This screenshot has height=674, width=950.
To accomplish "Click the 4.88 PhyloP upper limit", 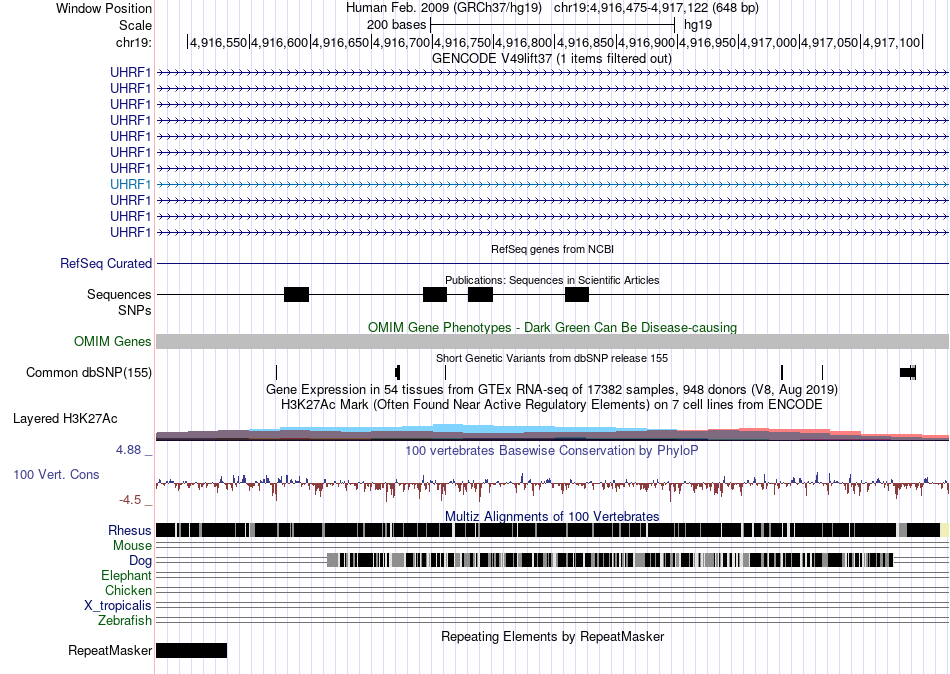I will coord(128,450).
